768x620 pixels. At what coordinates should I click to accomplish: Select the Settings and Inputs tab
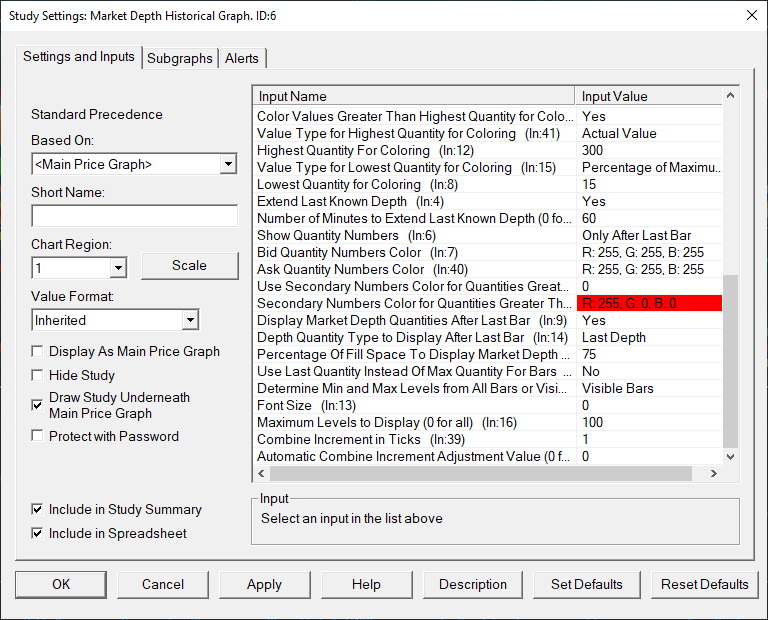[79, 57]
